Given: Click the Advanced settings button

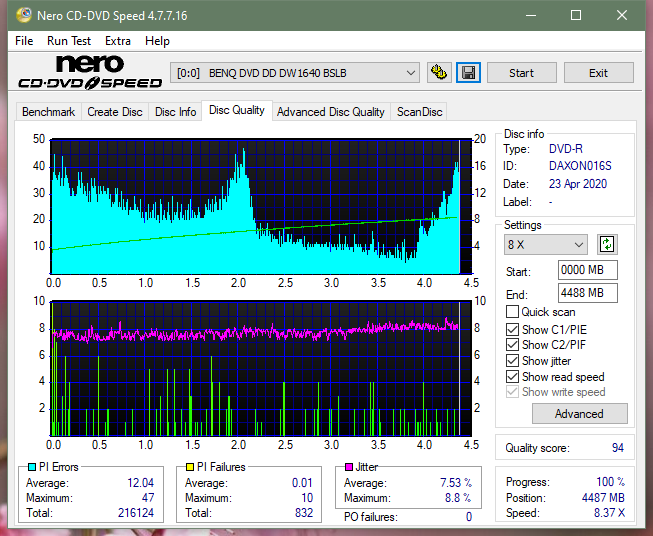Looking at the screenshot, I should point(579,414).
